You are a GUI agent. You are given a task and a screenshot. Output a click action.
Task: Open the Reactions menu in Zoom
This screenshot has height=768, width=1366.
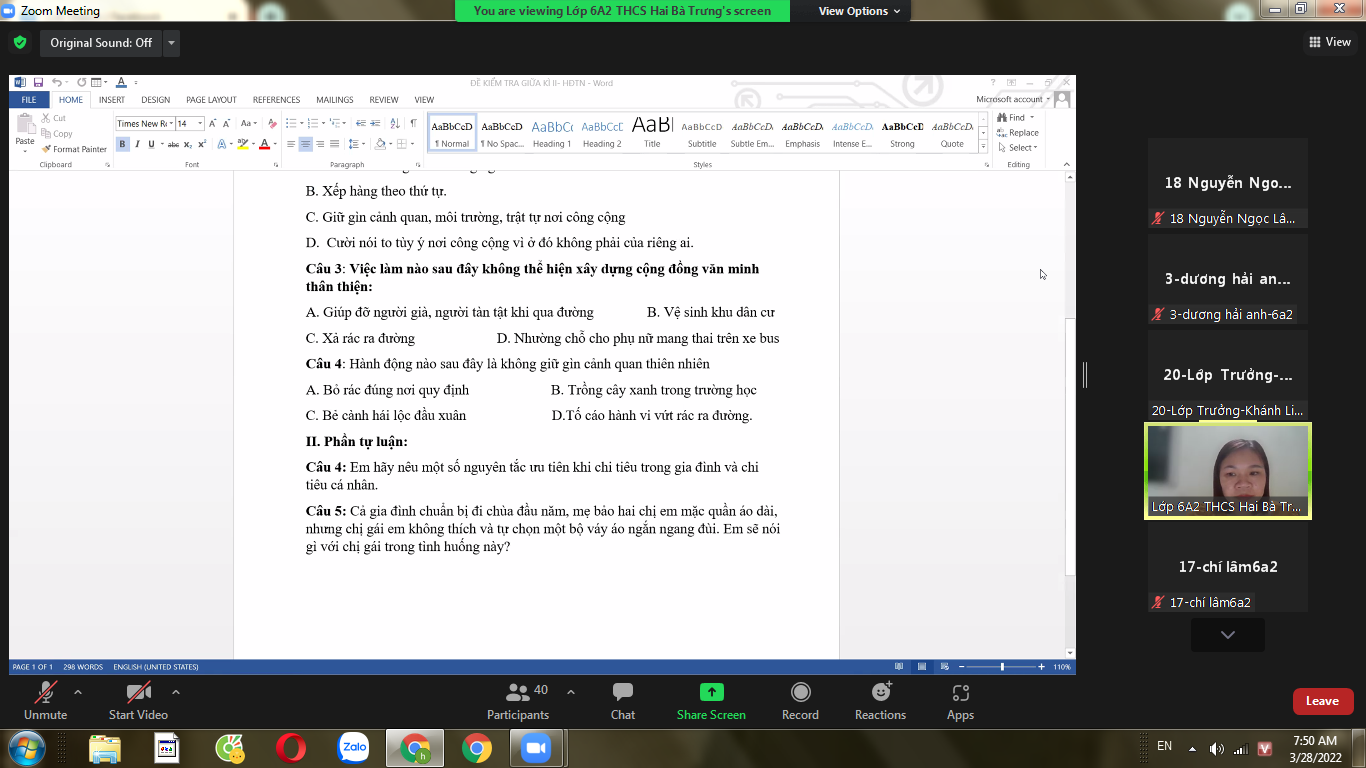(880, 700)
